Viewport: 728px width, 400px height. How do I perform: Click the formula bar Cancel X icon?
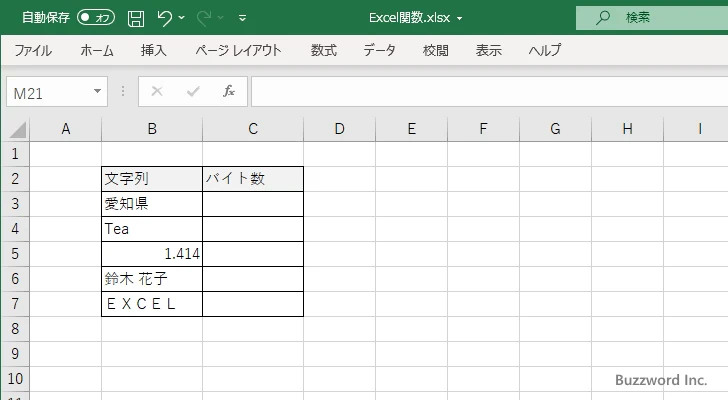[157, 91]
